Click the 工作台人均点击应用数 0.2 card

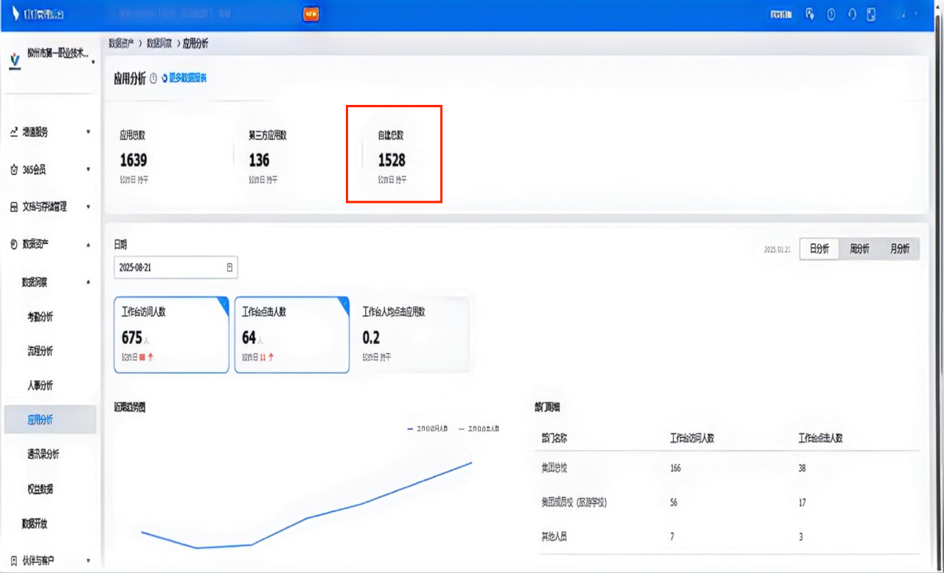coord(412,335)
